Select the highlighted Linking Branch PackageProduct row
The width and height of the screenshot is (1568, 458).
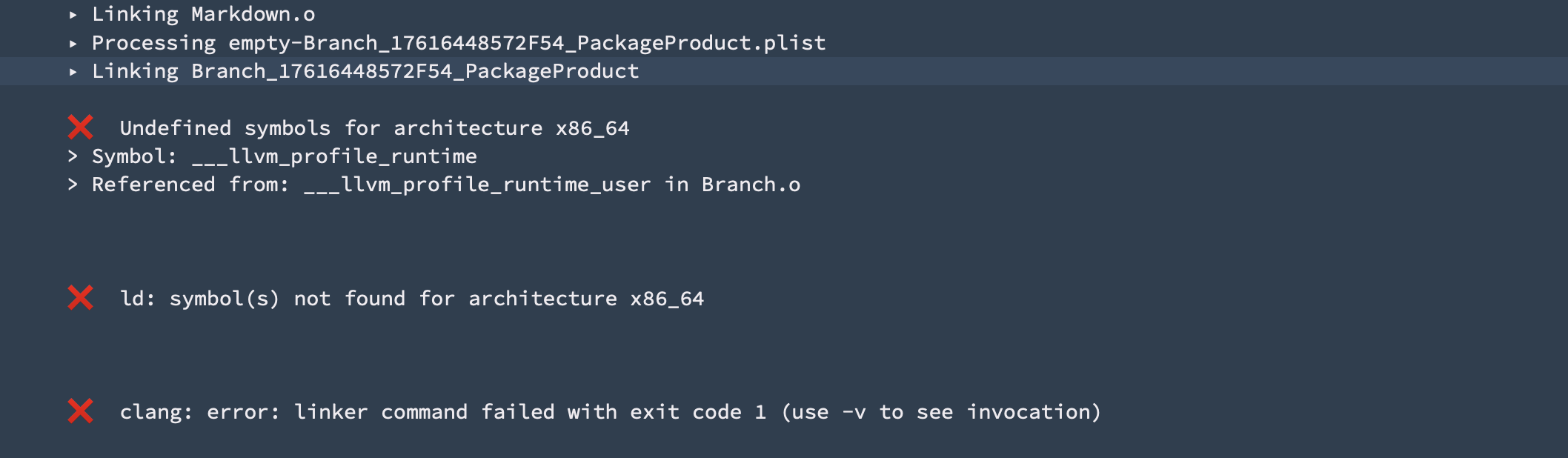[784, 71]
